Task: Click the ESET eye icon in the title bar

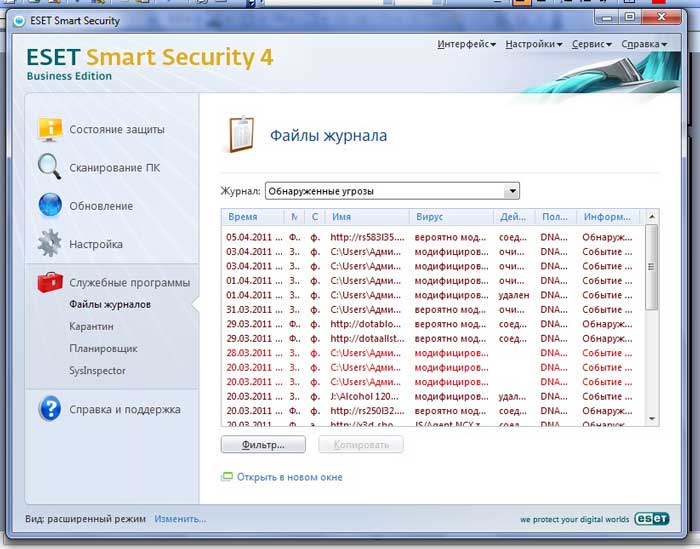Action: (19, 21)
